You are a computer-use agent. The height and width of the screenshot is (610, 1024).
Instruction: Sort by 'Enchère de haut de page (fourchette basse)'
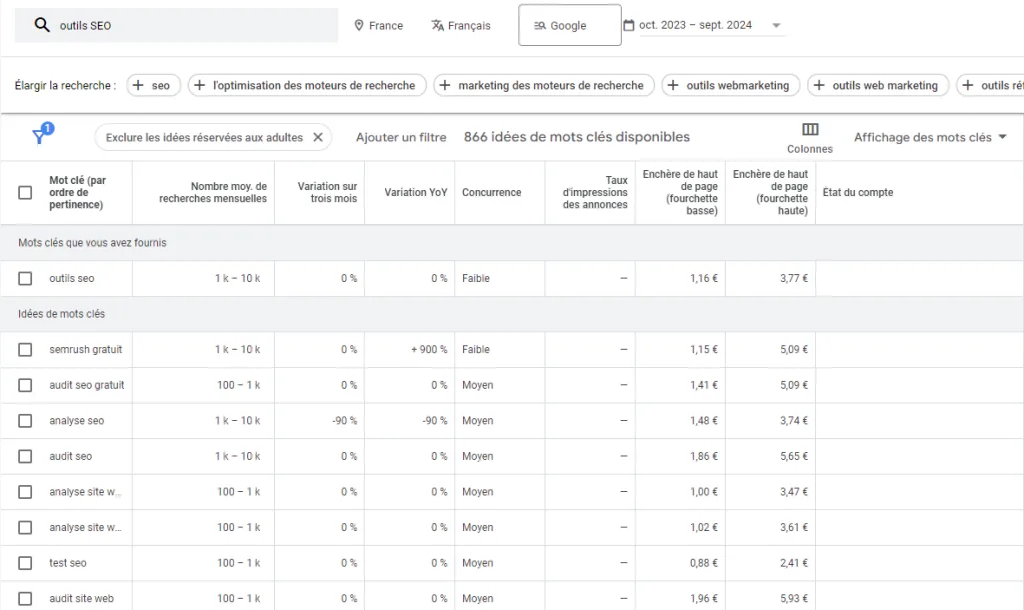[680, 193]
